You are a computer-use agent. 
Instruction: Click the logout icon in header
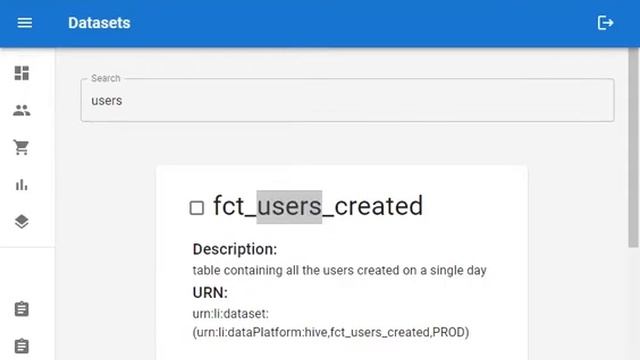pyautogui.click(x=605, y=23)
